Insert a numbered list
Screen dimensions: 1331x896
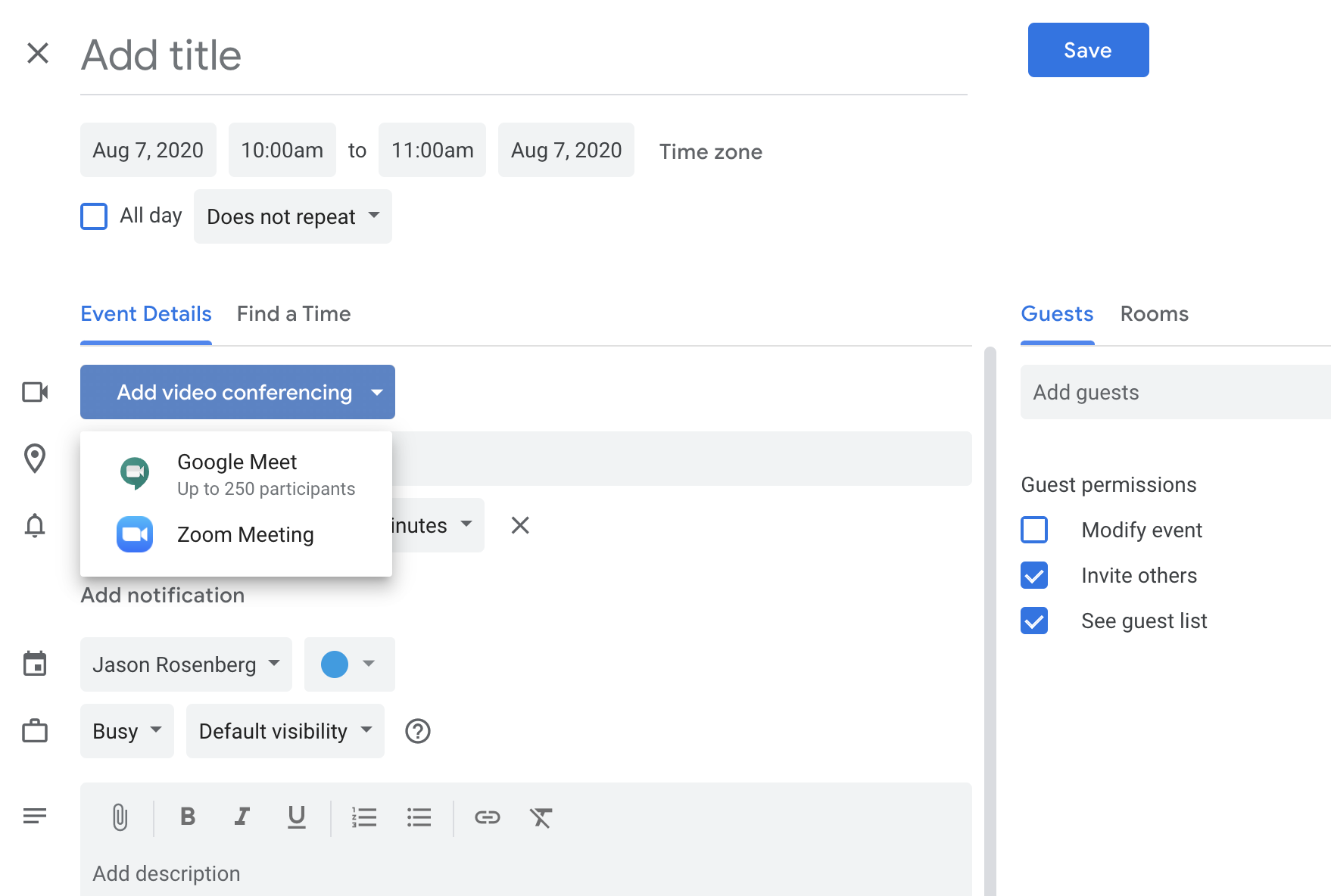click(364, 817)
